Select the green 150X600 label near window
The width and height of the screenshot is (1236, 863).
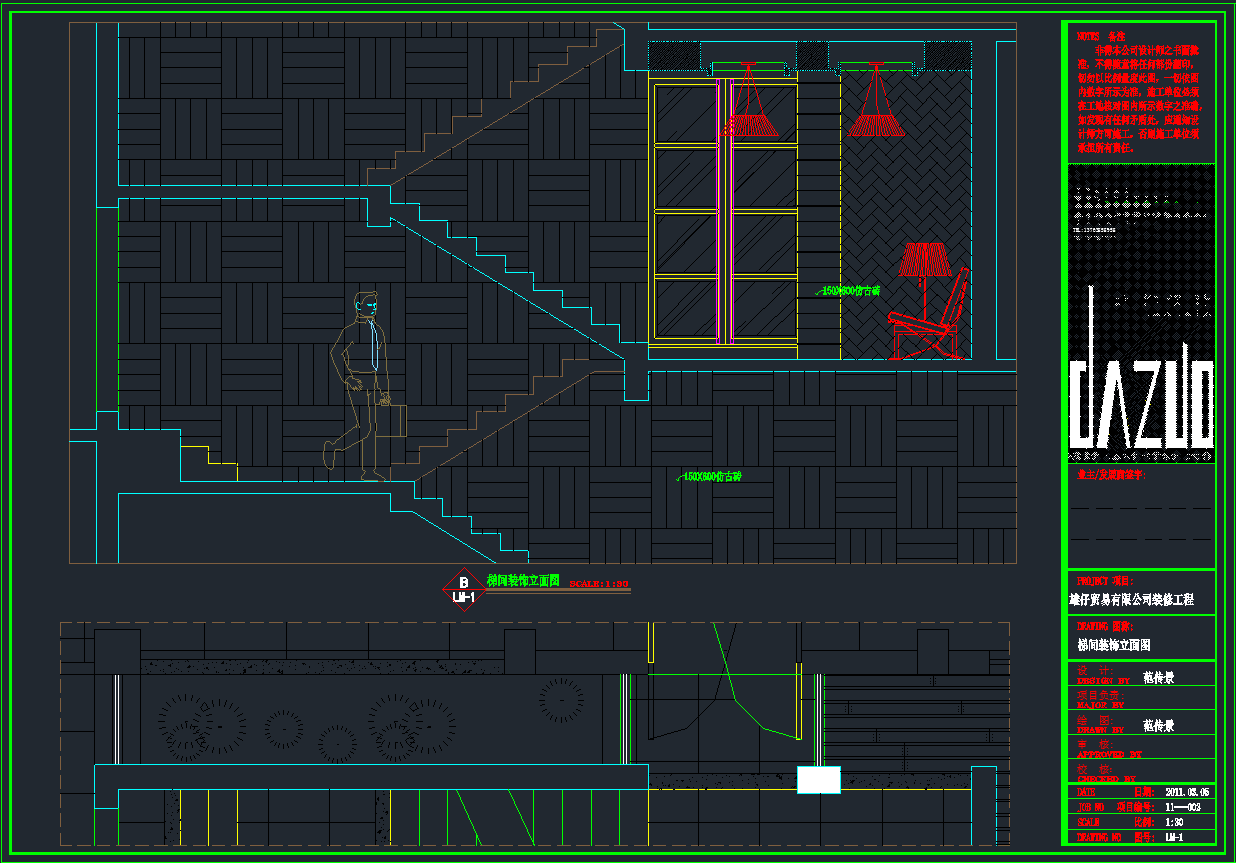pyautogui.click(x=850, y=291)
